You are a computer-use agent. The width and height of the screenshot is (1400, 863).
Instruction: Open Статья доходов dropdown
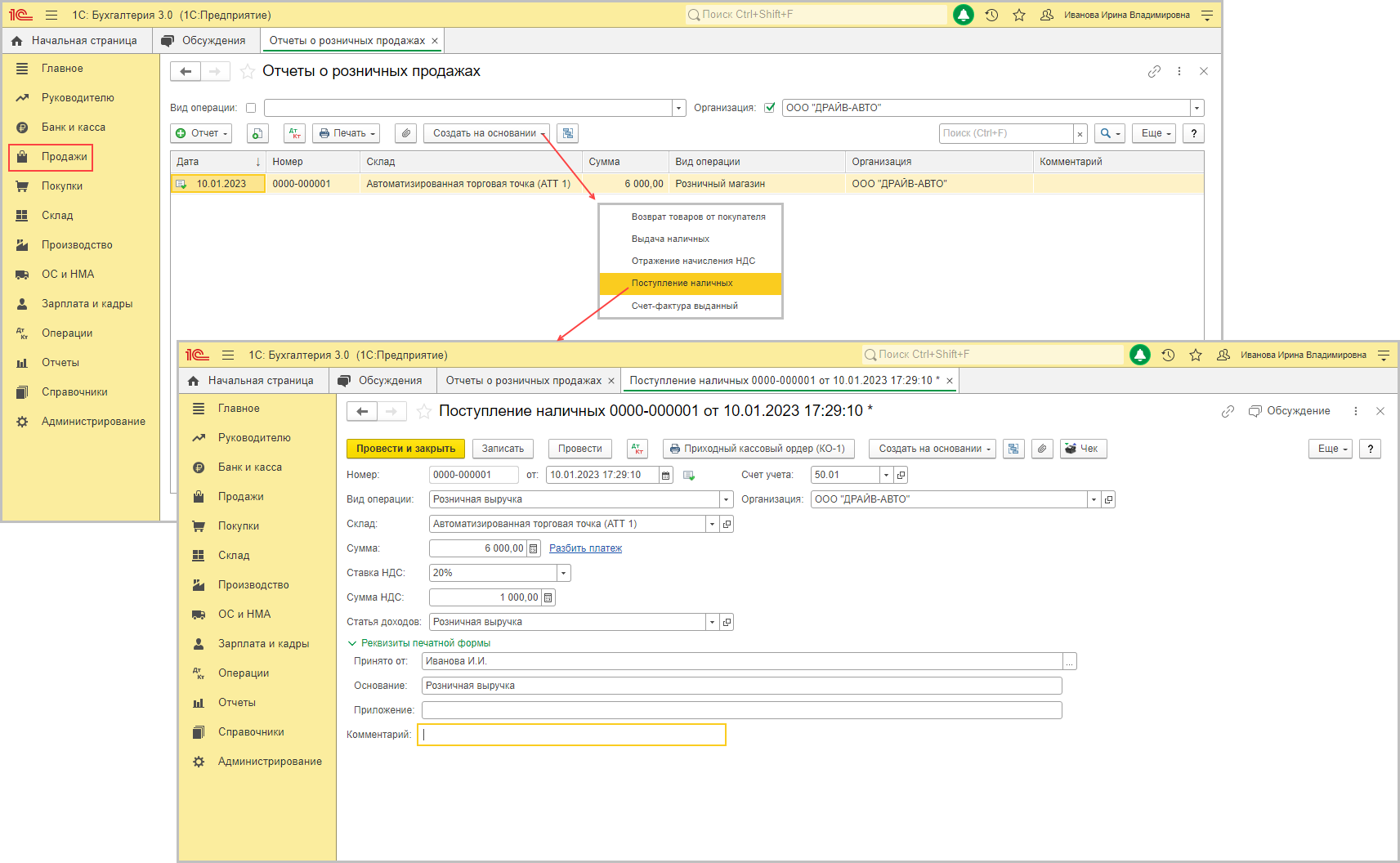point(712,622)
